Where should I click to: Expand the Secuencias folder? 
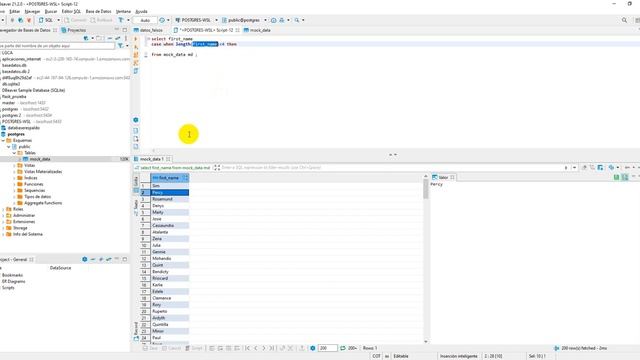pos(14,190)
